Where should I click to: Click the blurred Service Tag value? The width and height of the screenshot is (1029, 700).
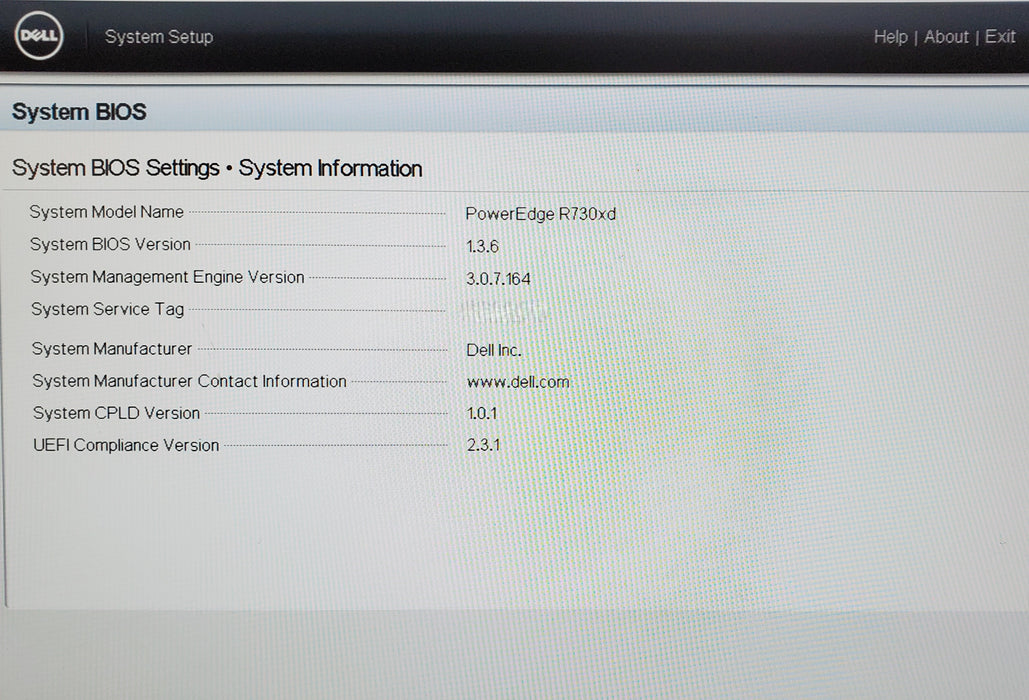tap(504, 312)
